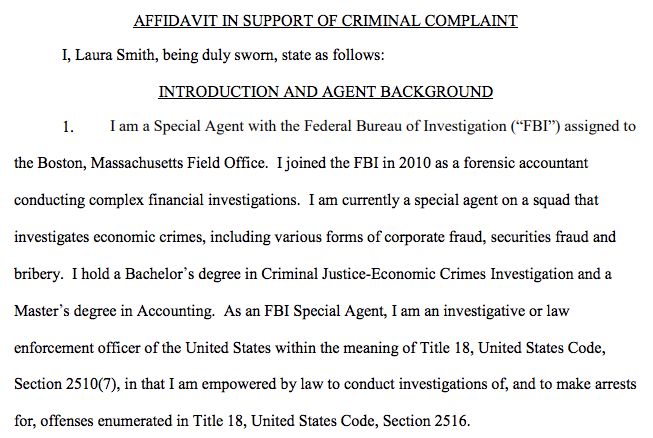Click the text 'Section 2516'
653x438 pixels.
pyautogui.click(x=424, y=421)
